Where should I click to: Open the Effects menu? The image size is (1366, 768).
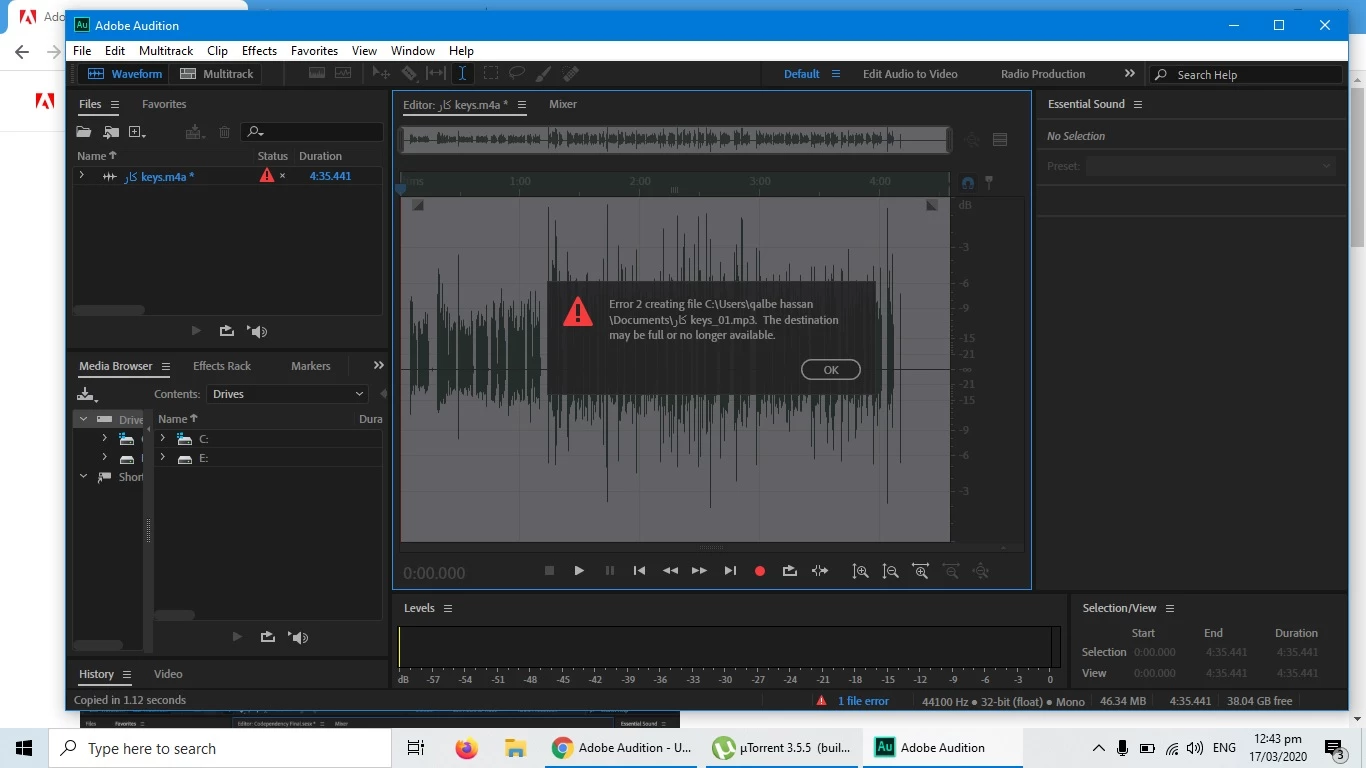click(x=259, y=51)
